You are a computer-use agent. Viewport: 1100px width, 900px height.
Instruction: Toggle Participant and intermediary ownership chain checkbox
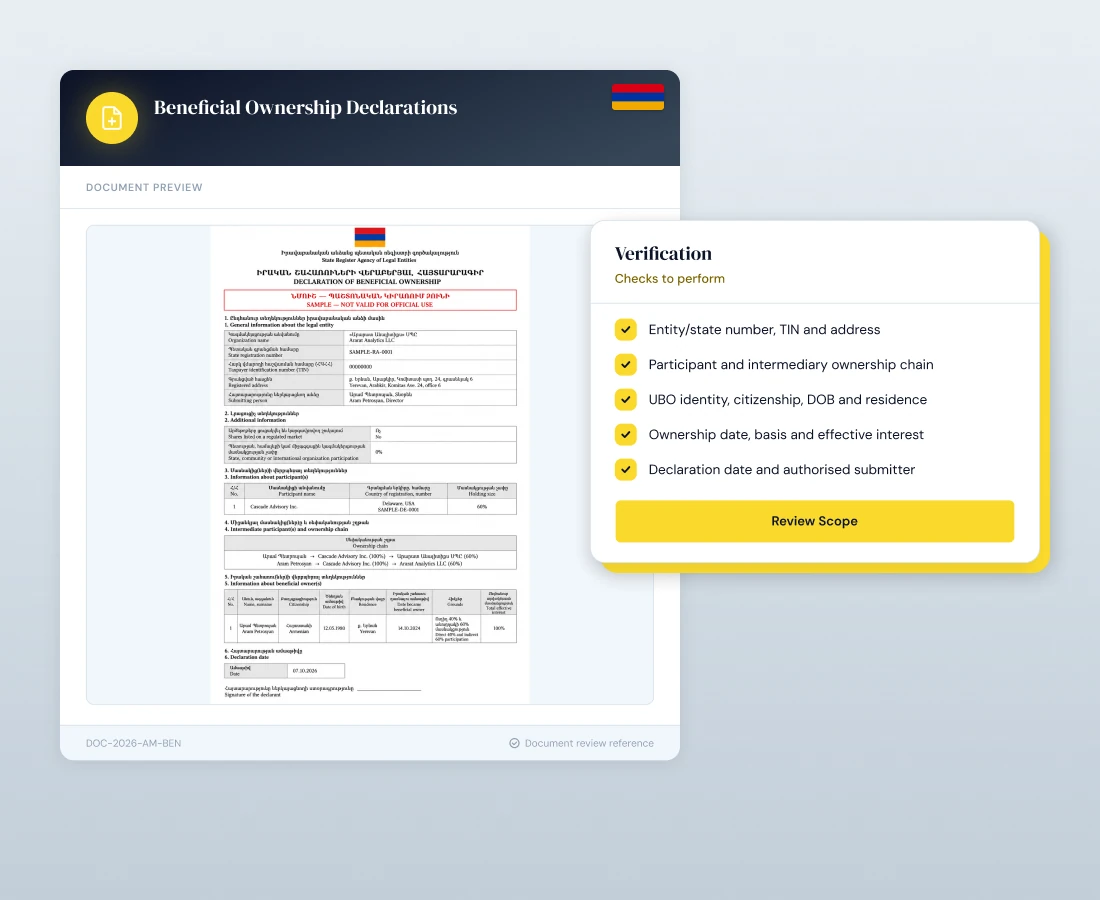click(x=626, y=364)
